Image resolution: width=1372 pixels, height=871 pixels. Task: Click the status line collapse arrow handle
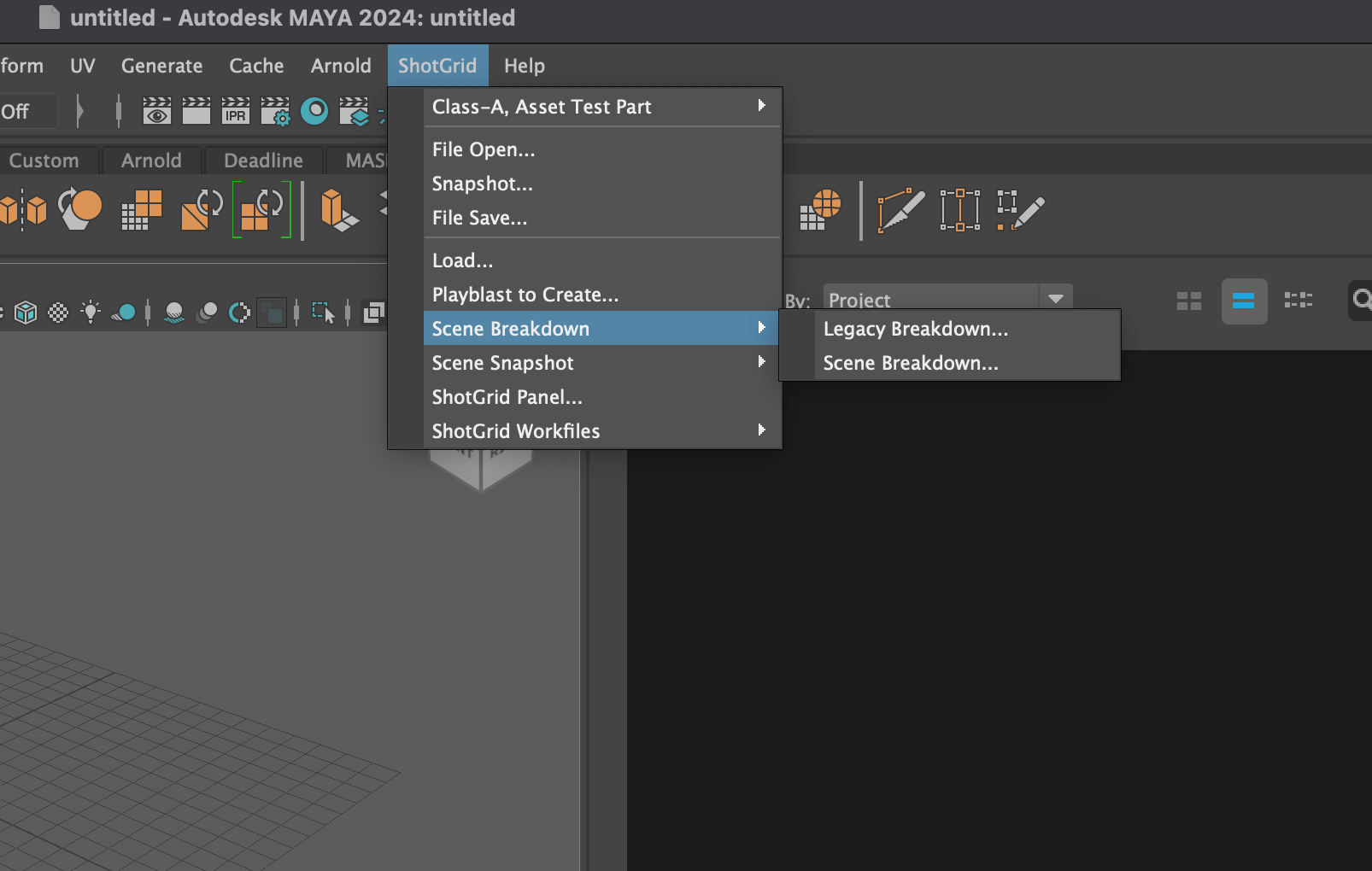click(79, 111)
